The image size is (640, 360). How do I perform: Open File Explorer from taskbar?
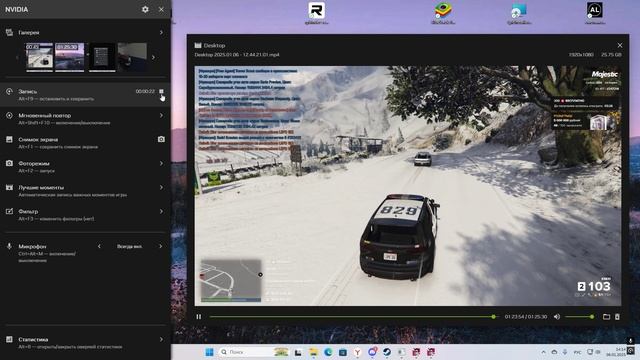point(313,352)
